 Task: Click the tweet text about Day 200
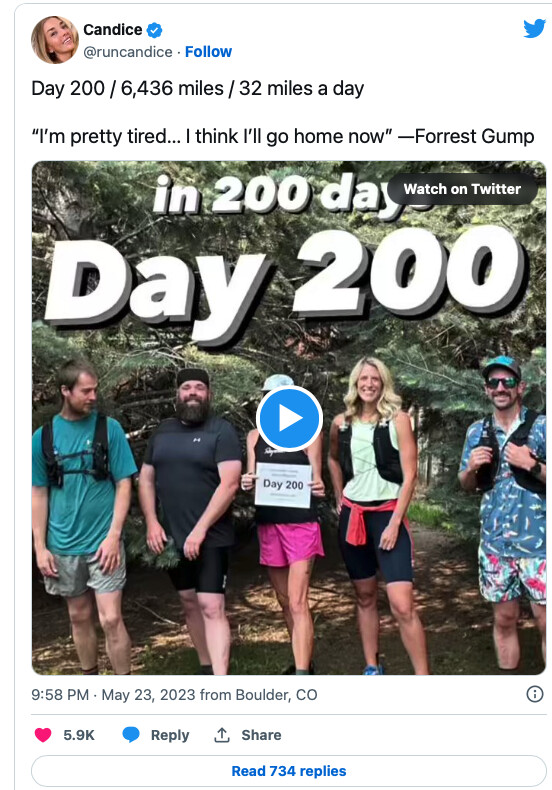[x=197, y=89]
